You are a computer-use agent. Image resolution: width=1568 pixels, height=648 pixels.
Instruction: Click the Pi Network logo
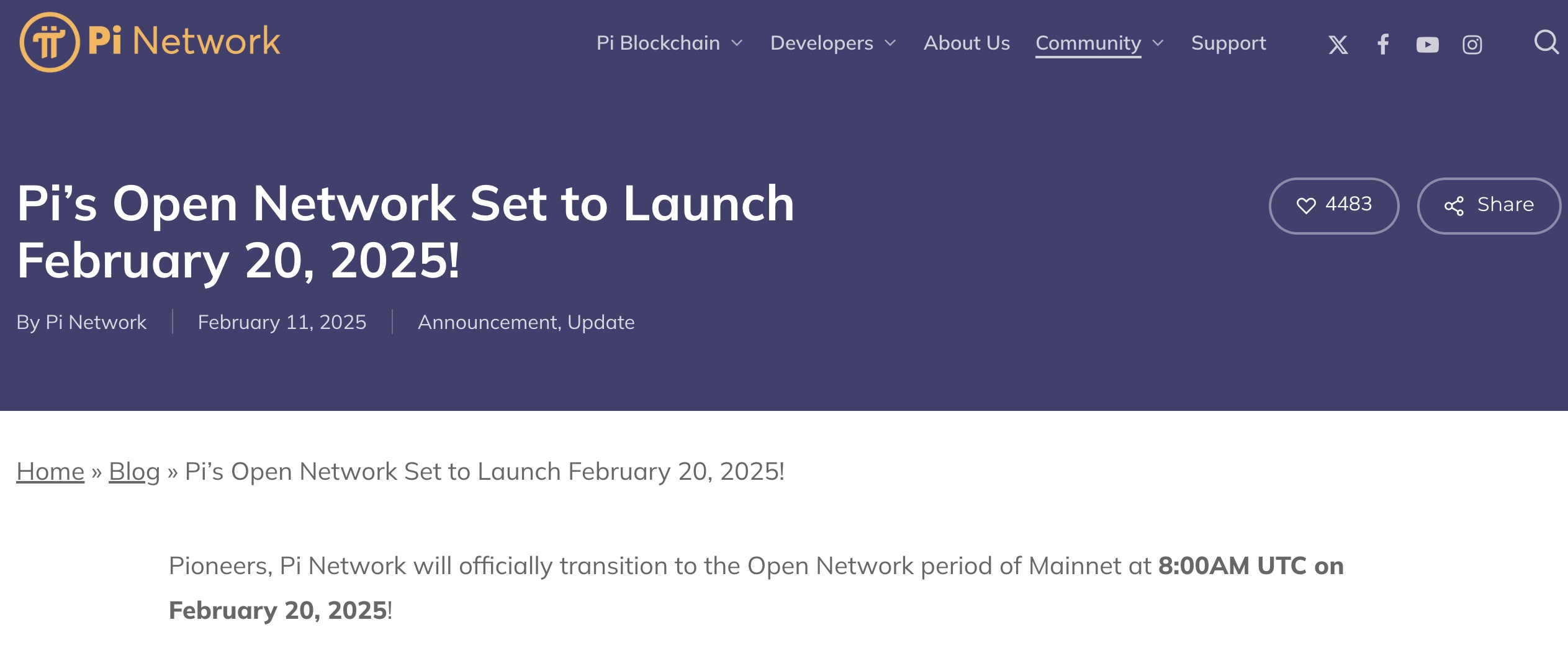point(150,42)
